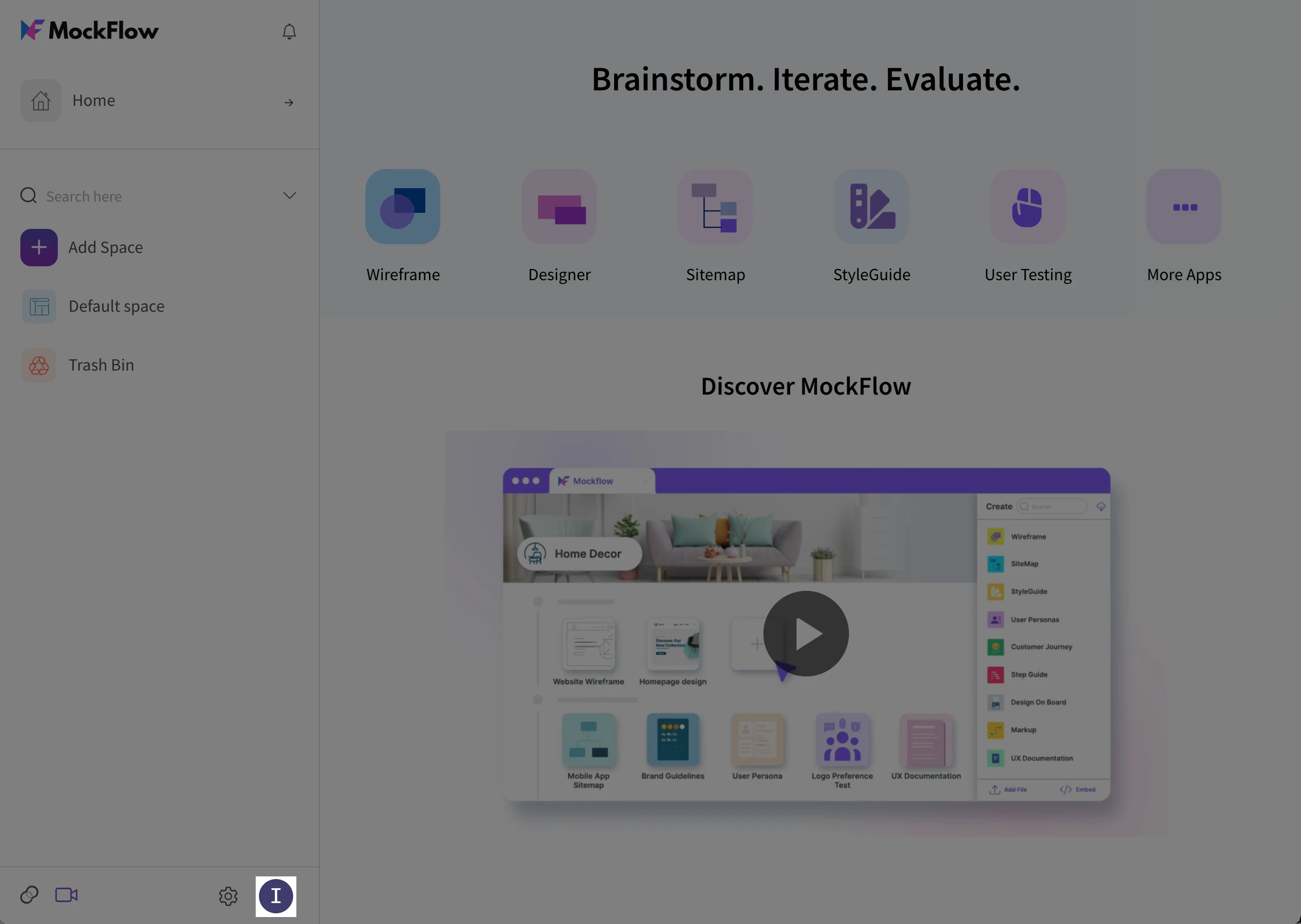
Task: Click the More Apps label
Action: point(1184,275)
